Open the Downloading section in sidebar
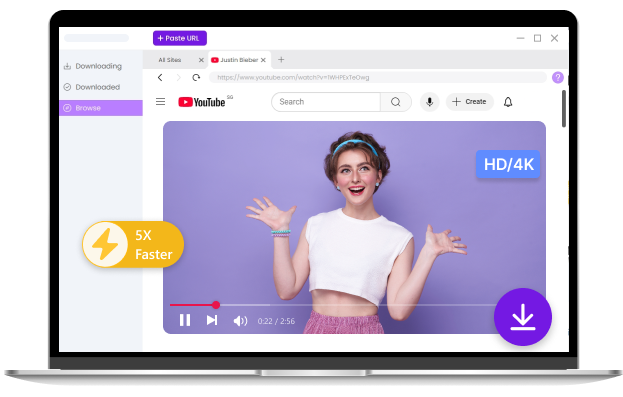This screenshot has height=397, width=623. click(93, 66)
